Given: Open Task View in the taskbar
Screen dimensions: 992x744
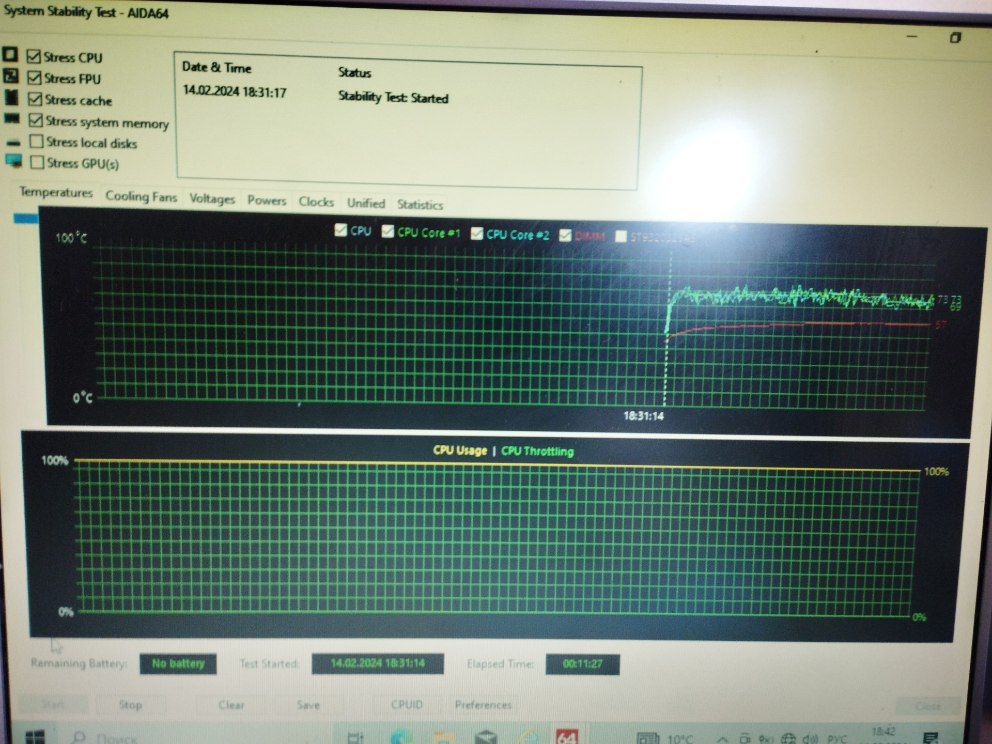Looking at the screenshot, I should point(356,738).
